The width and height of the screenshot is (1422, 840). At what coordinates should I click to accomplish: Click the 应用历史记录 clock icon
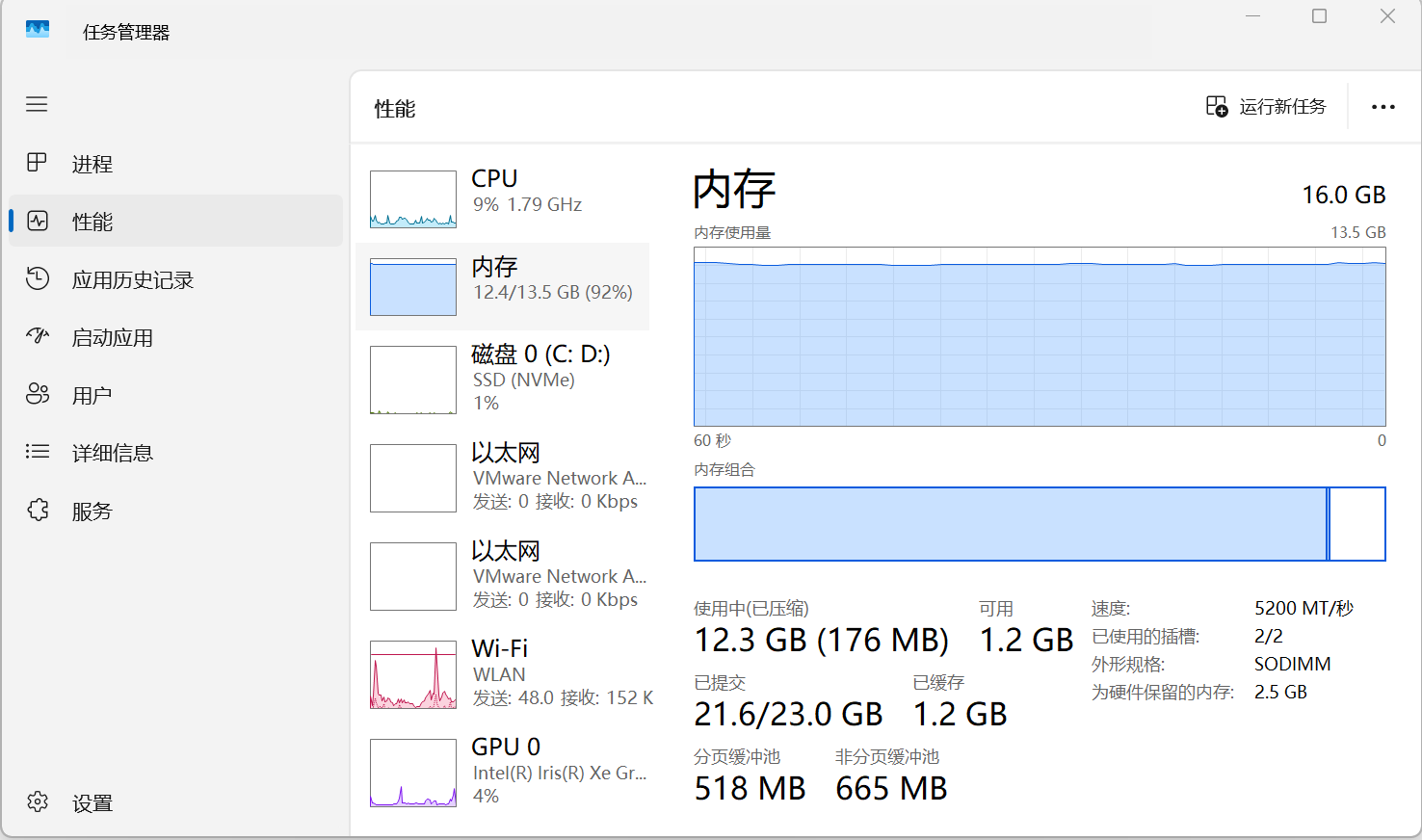tap(38, 278)
